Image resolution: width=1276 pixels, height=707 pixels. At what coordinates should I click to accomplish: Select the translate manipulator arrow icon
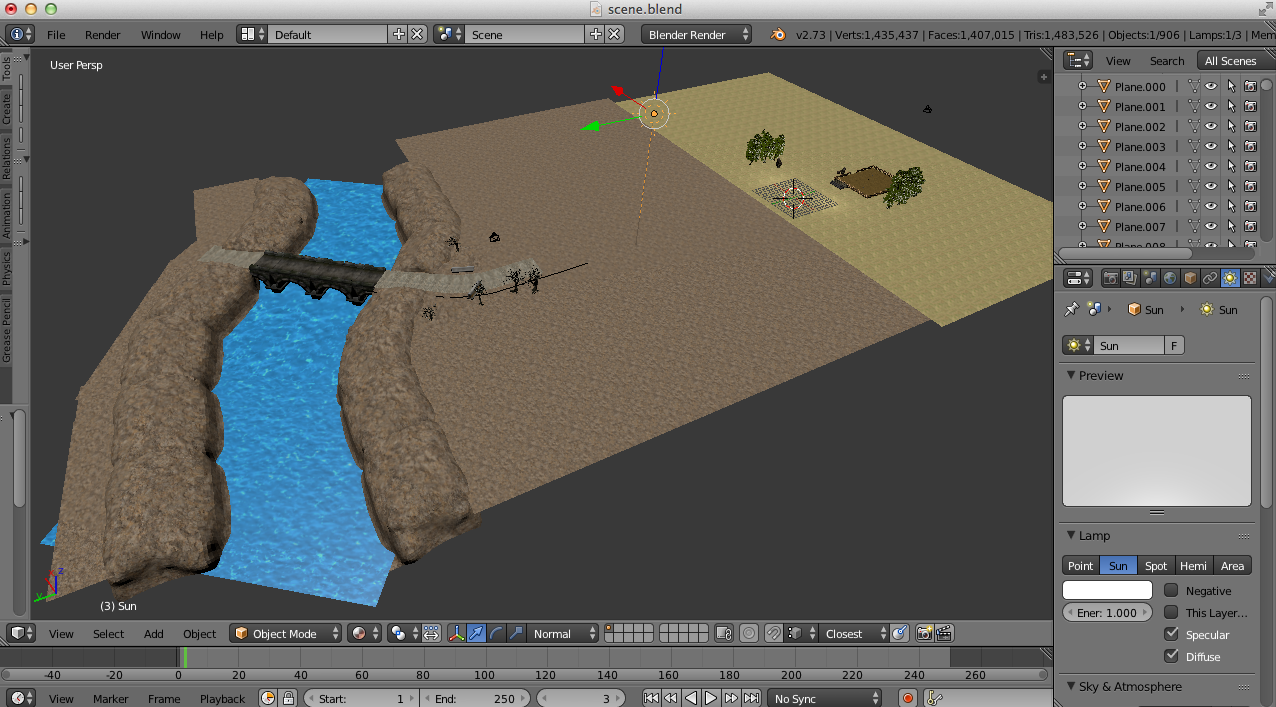click(x=476, y=633)
